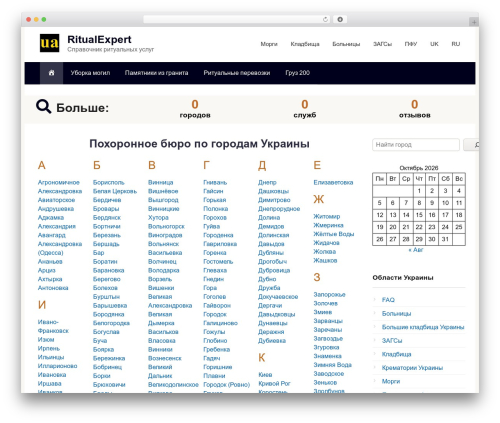
Task: Click the home icon in navigation bar
Action: [51, 73]
